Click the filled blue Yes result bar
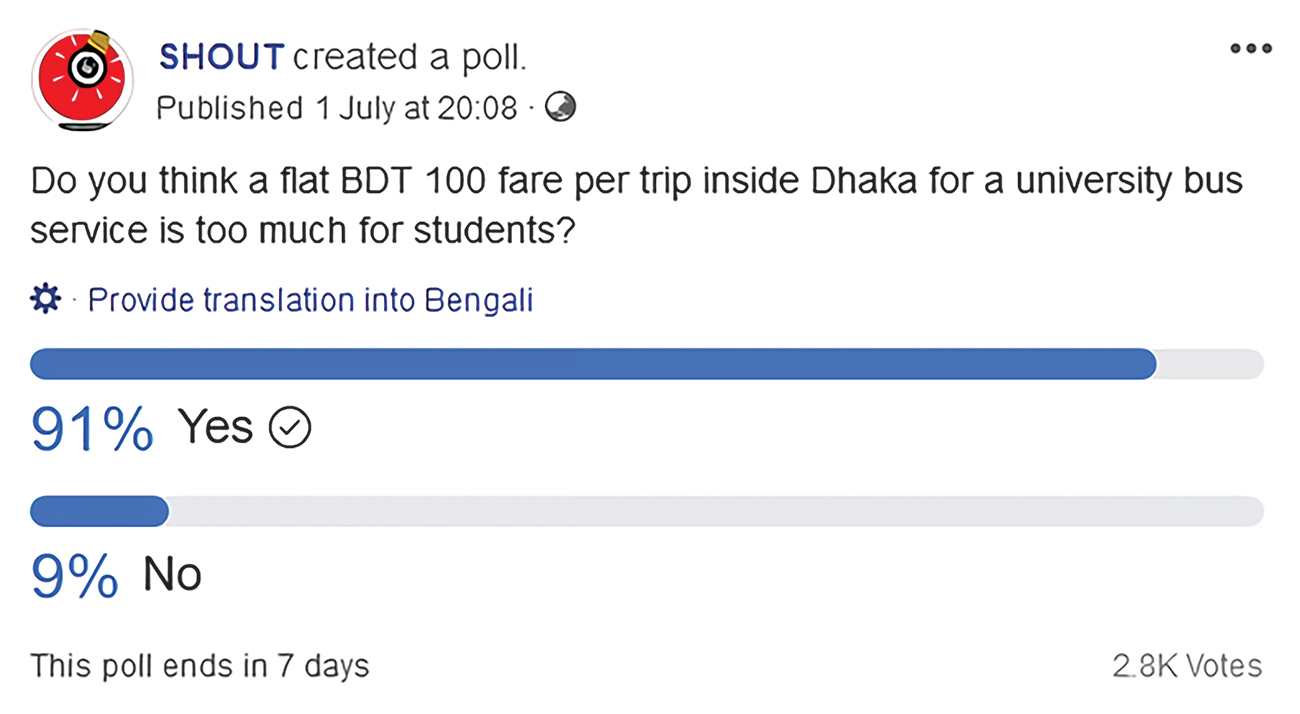 point(592,364)
